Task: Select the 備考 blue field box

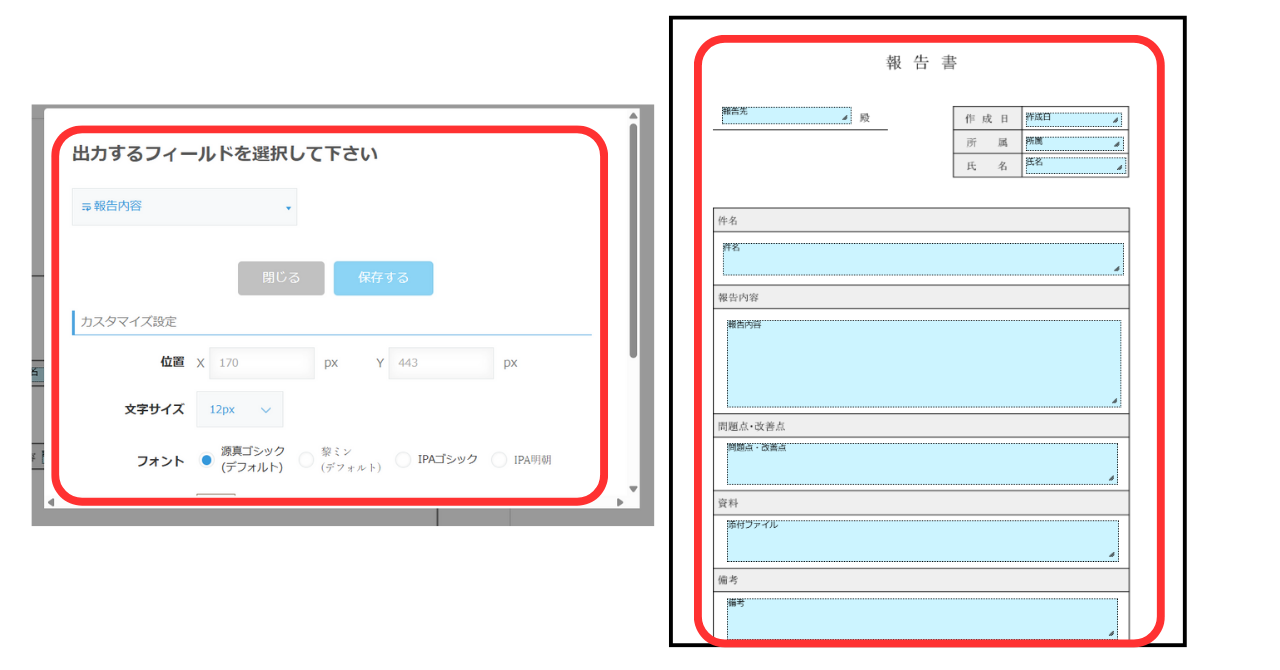Action: pyautogui.click(x=922, y=619)
